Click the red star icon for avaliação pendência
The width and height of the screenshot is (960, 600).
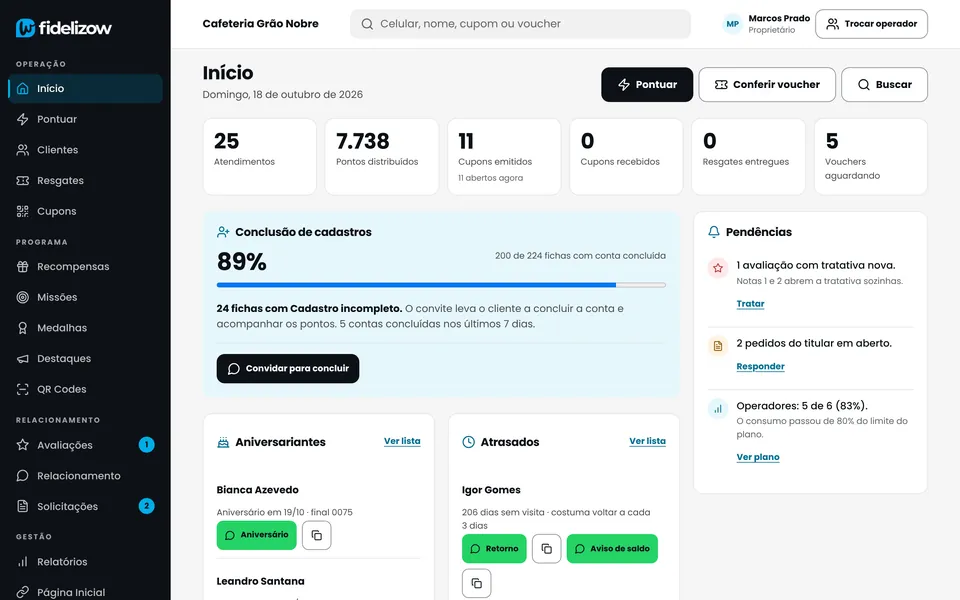click(x=718, y=268)
